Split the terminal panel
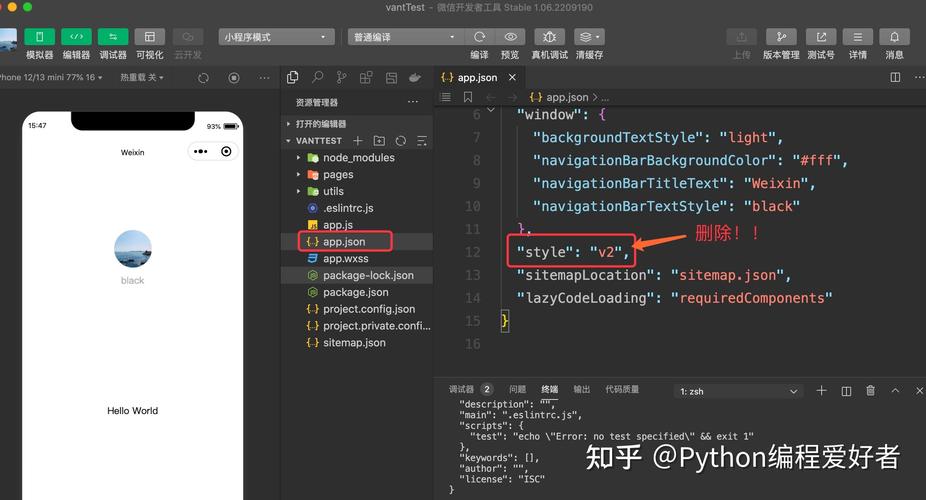Image resolution: width=926 pixels, height=500 pixels. [846, 391]
